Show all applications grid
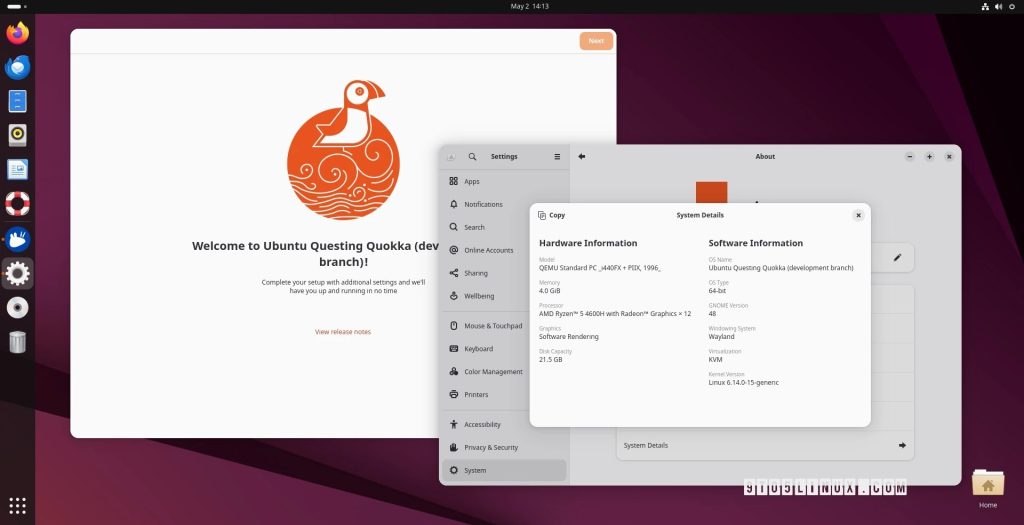Viewport: 1024px width, 525px height. tap(17, 505)
